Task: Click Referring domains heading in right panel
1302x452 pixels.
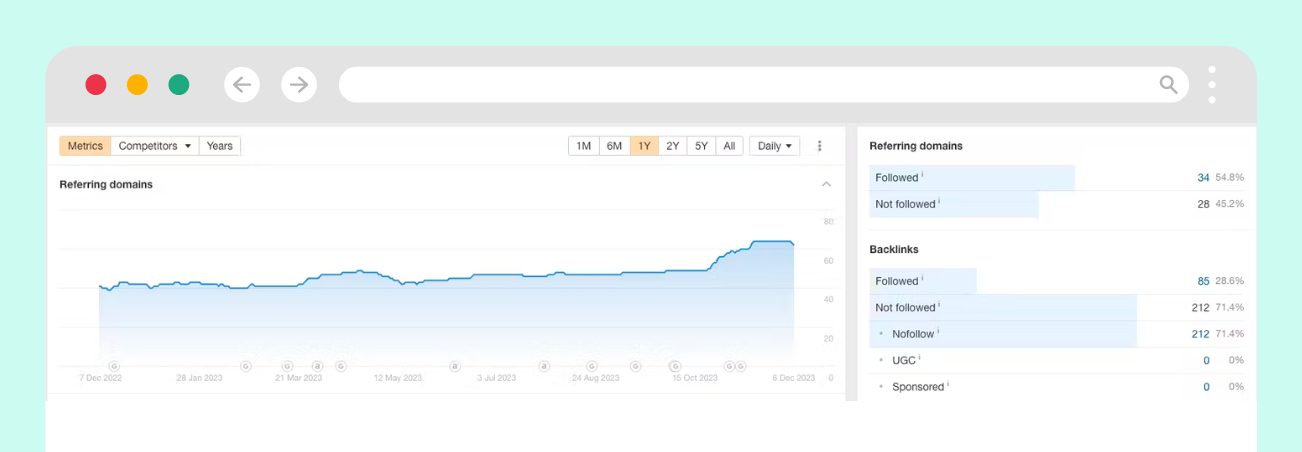Action: pos(916,146)
